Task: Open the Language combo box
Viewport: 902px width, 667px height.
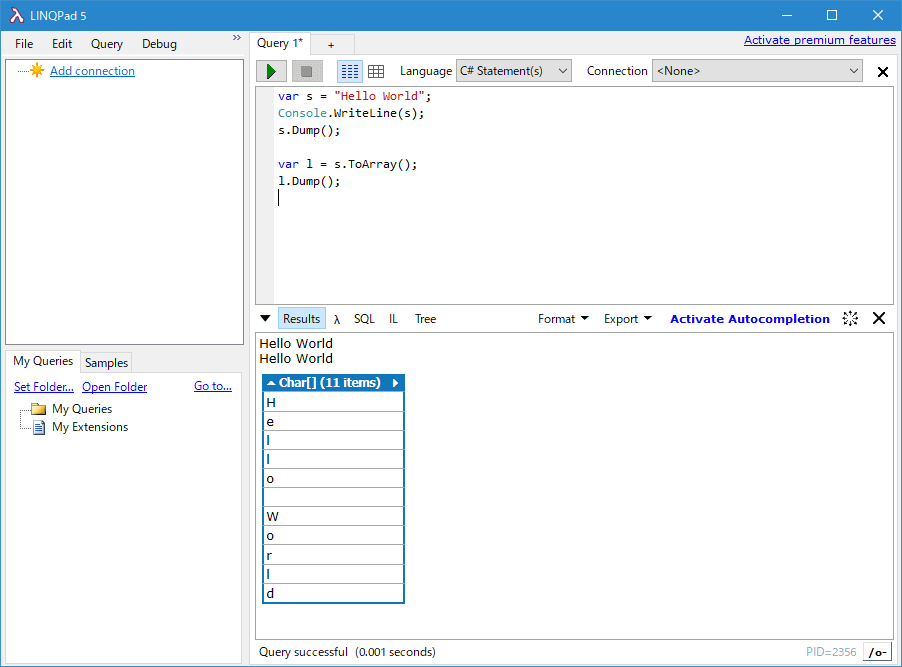Action: 513,71
